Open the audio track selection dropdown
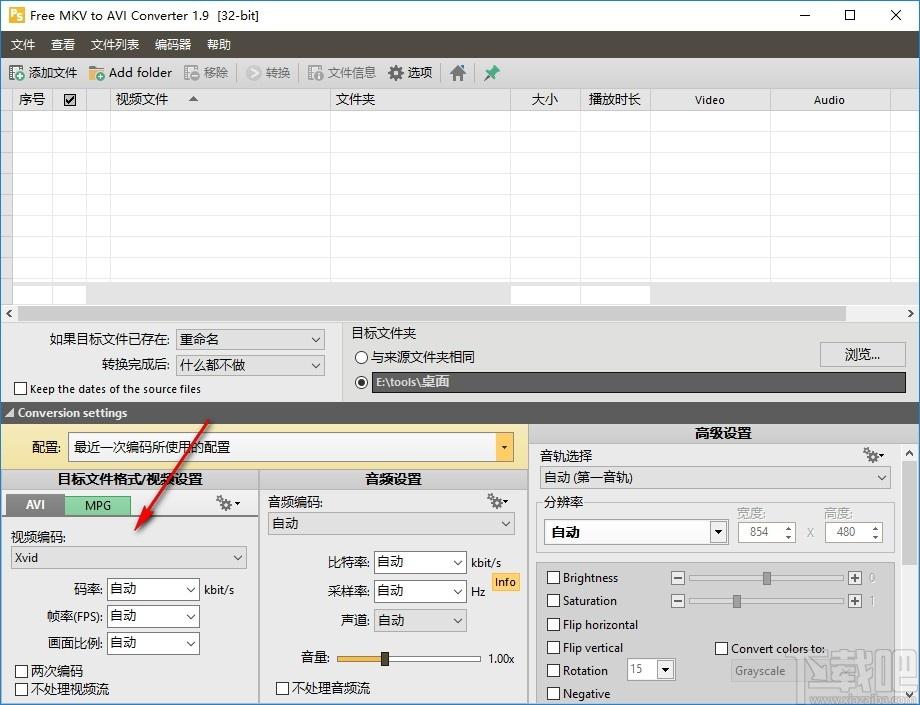920x705 pixels. (x=715, y=477)
